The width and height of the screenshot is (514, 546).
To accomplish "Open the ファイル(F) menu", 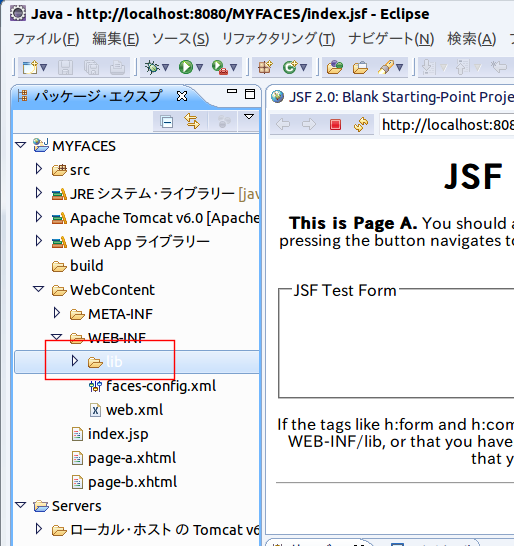I will (46, 39).
